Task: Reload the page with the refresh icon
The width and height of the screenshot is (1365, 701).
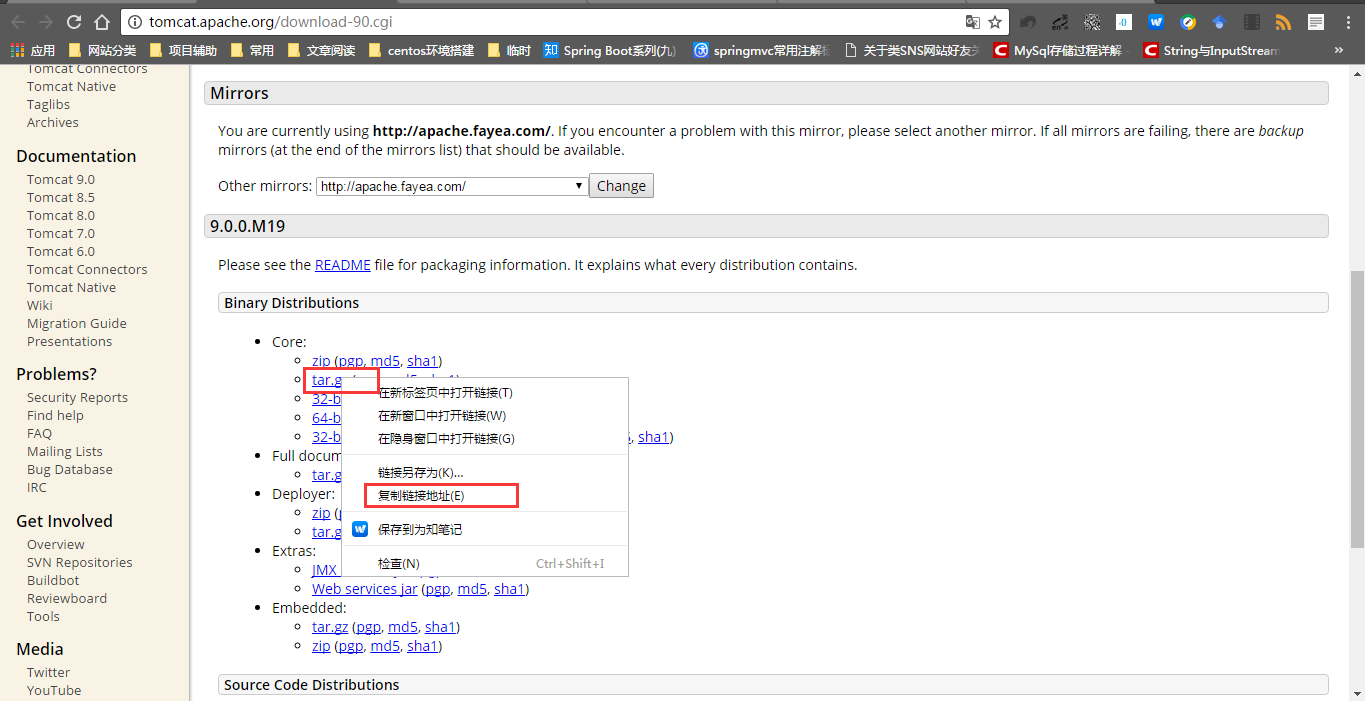Action: point(74,21)
